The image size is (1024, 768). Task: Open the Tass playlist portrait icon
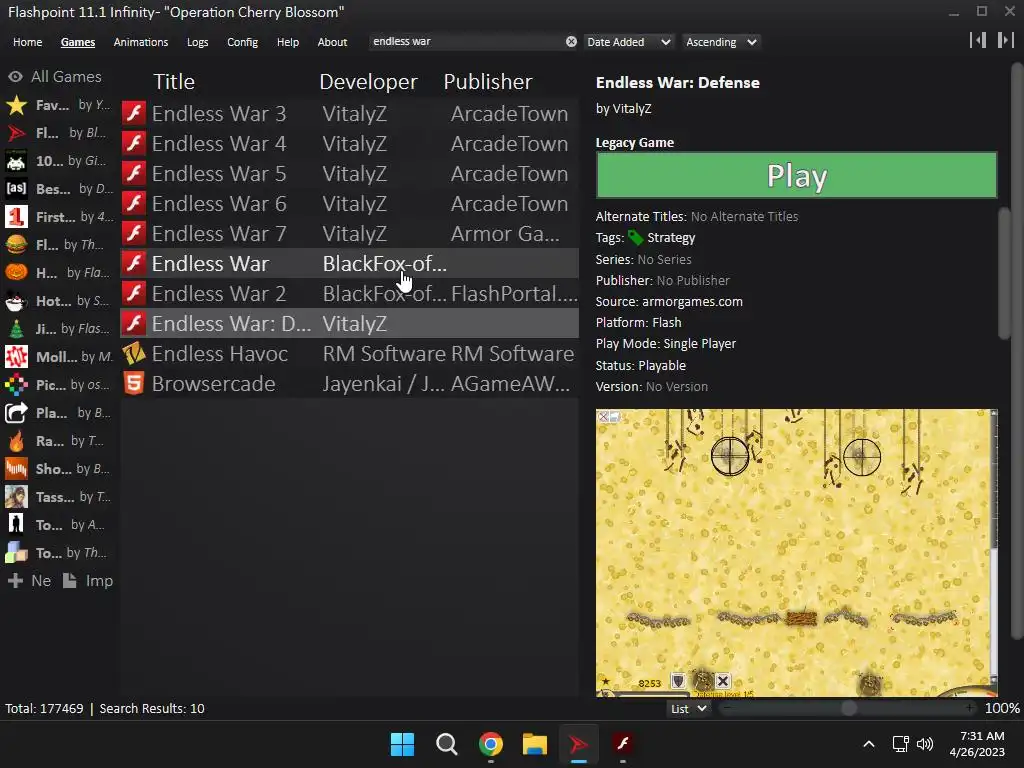(x=16, y=497)
